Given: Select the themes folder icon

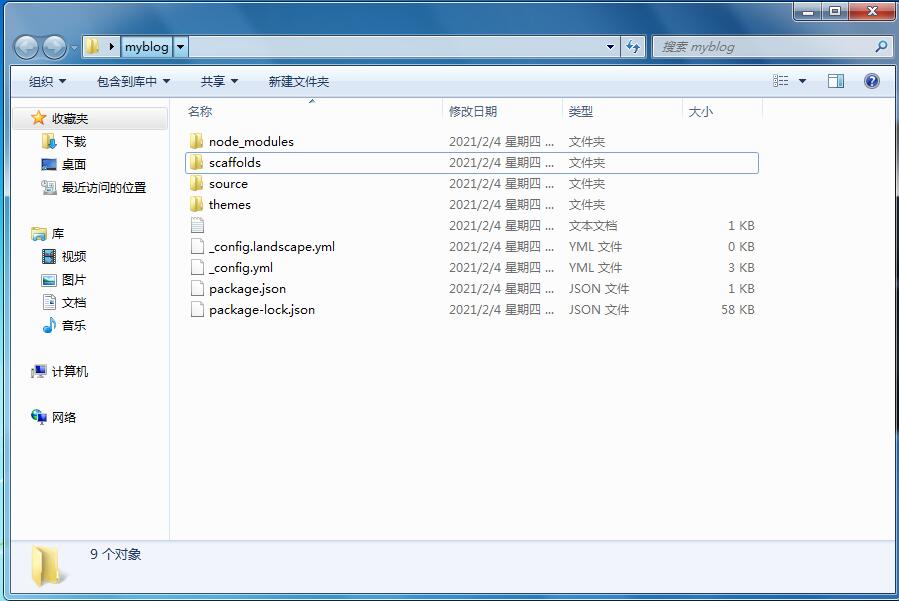Looking at the screenshot, I should (x=197, y=204).
